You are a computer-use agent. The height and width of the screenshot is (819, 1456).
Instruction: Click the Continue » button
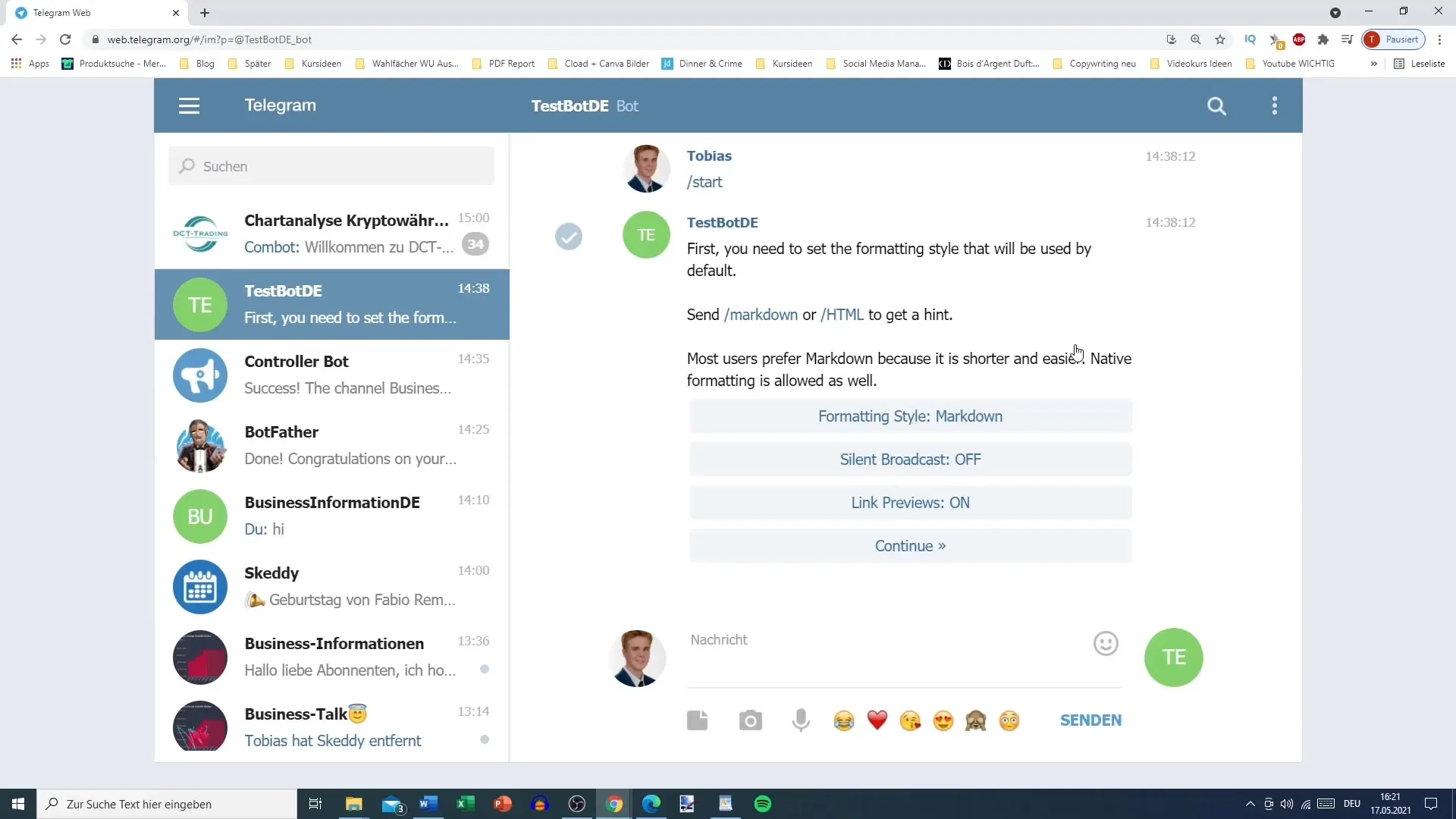[910, 546]
